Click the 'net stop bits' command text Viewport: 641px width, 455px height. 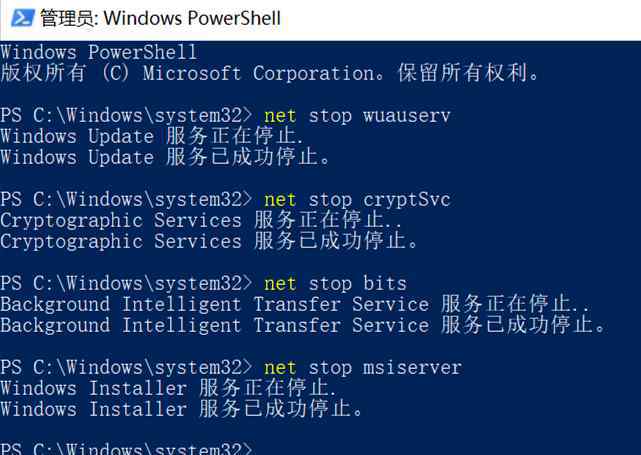[x=335, y=284]
